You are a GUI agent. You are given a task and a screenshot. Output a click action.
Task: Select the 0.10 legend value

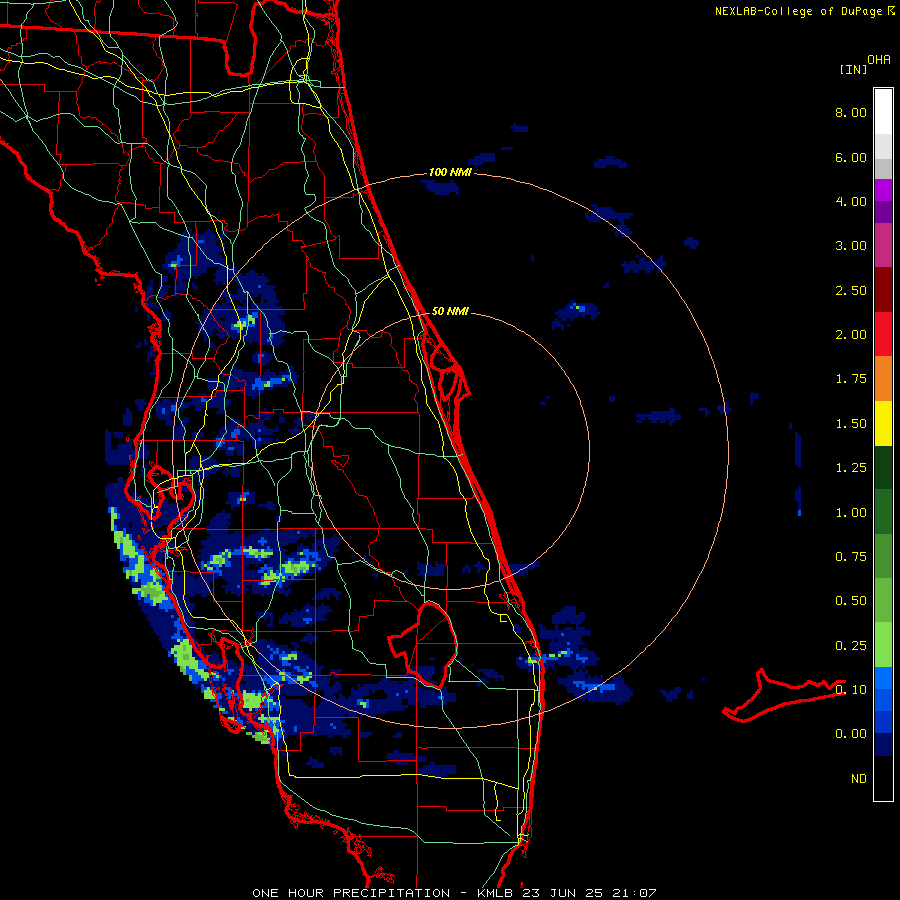tap(851, 690)
